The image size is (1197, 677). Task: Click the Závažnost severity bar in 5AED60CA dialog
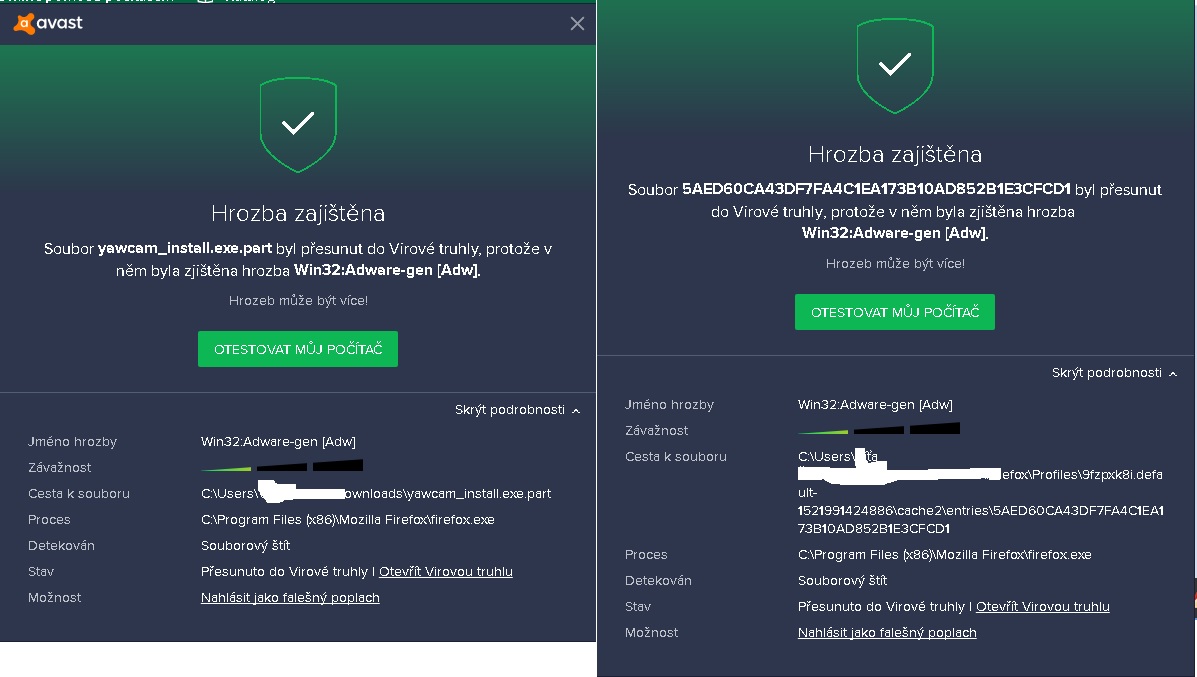pyautogui.click(x=879, y=429)
